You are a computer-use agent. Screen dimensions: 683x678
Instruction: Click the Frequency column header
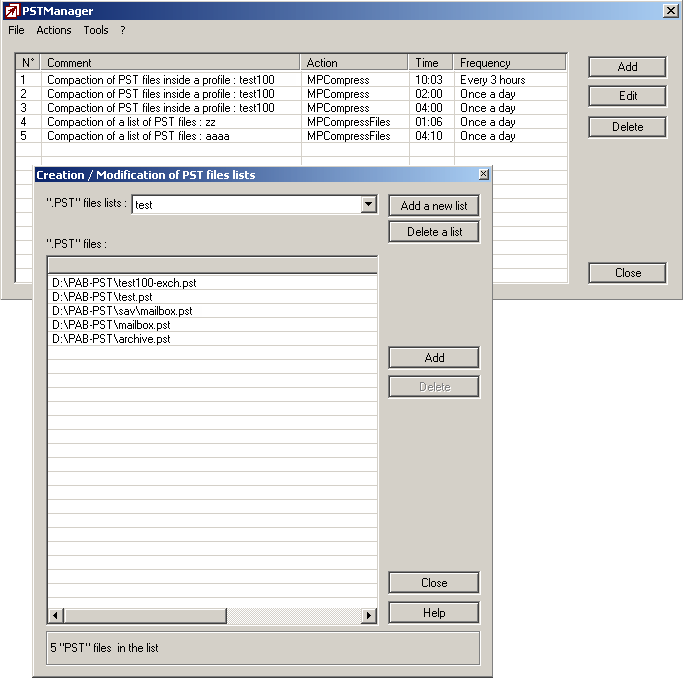(510, 63)
